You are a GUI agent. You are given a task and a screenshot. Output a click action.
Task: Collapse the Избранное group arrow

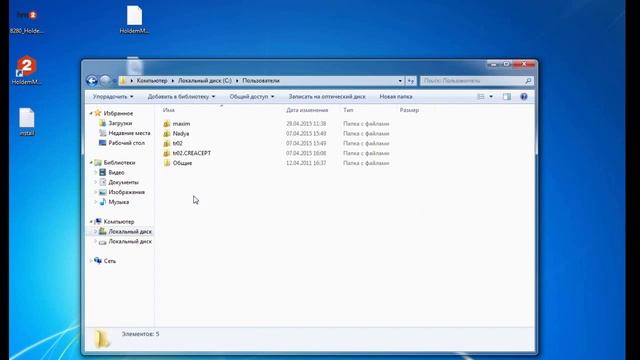pyautogui.click(x=91, y=113)
